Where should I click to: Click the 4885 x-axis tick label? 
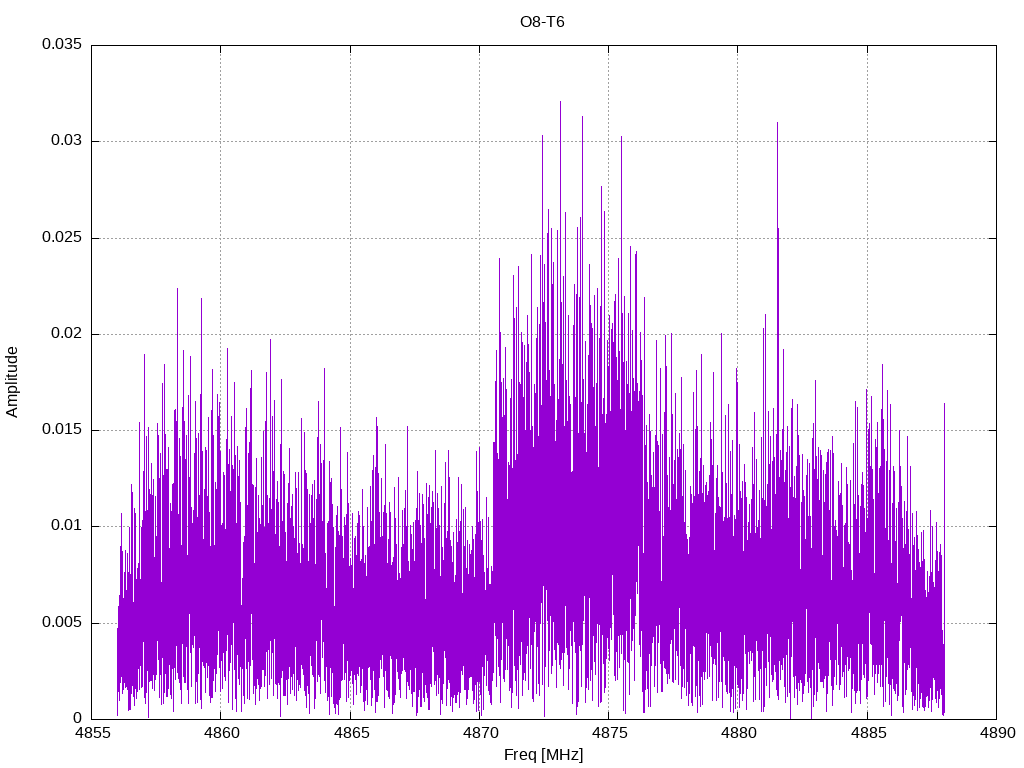point(867,733)
